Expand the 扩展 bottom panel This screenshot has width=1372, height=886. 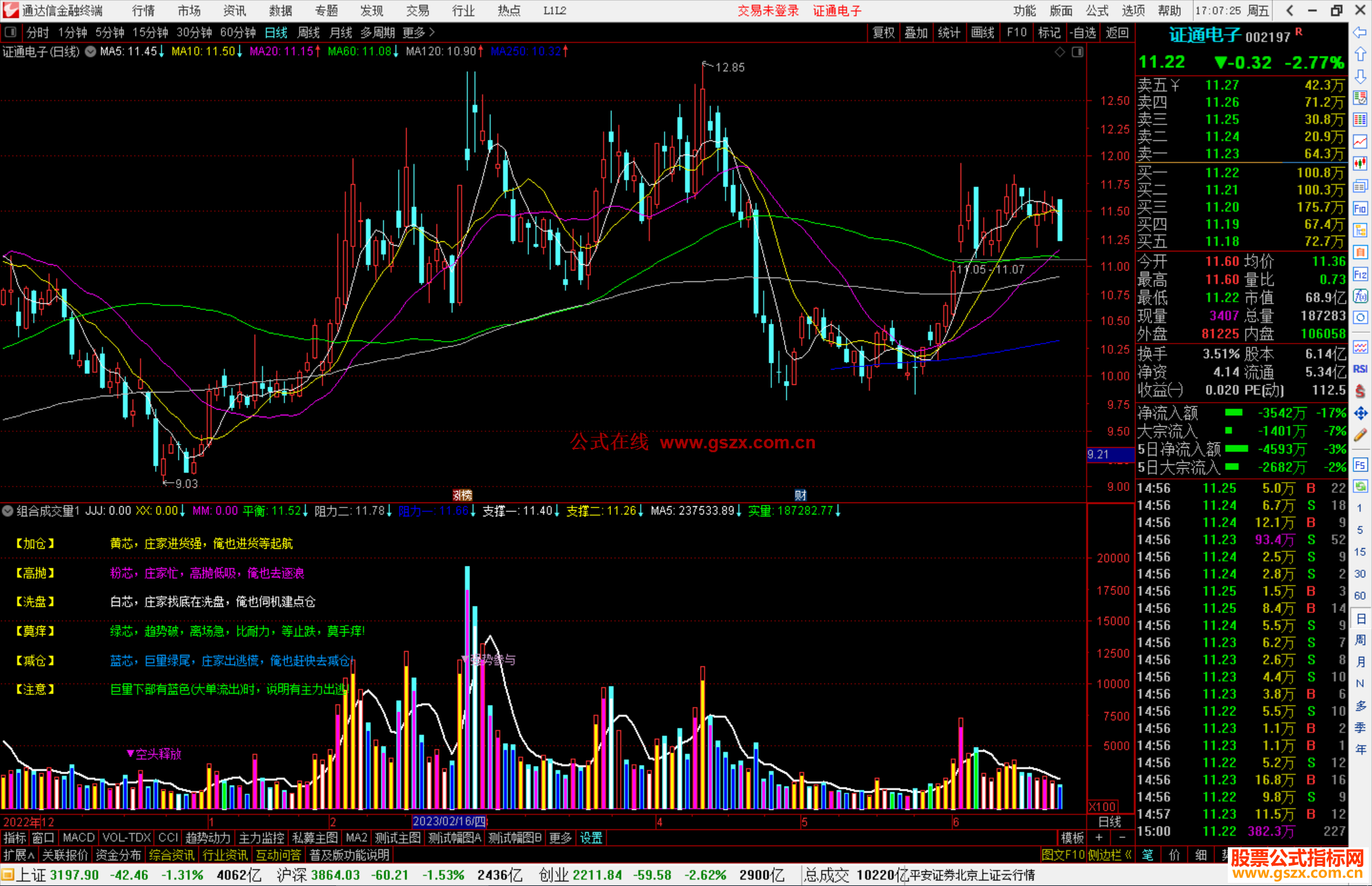19,855
